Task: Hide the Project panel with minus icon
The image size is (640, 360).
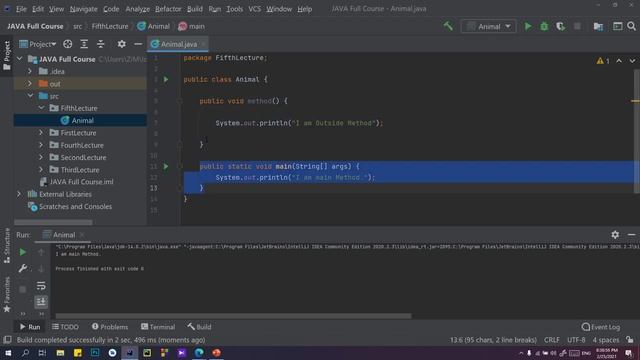Action: pyautogui.click(x=138, y=44)
